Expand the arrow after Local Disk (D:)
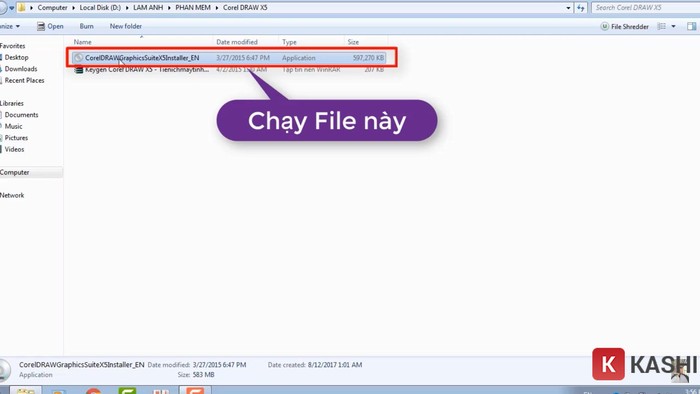This screenshot has width=700, height=394. [127, 8]
